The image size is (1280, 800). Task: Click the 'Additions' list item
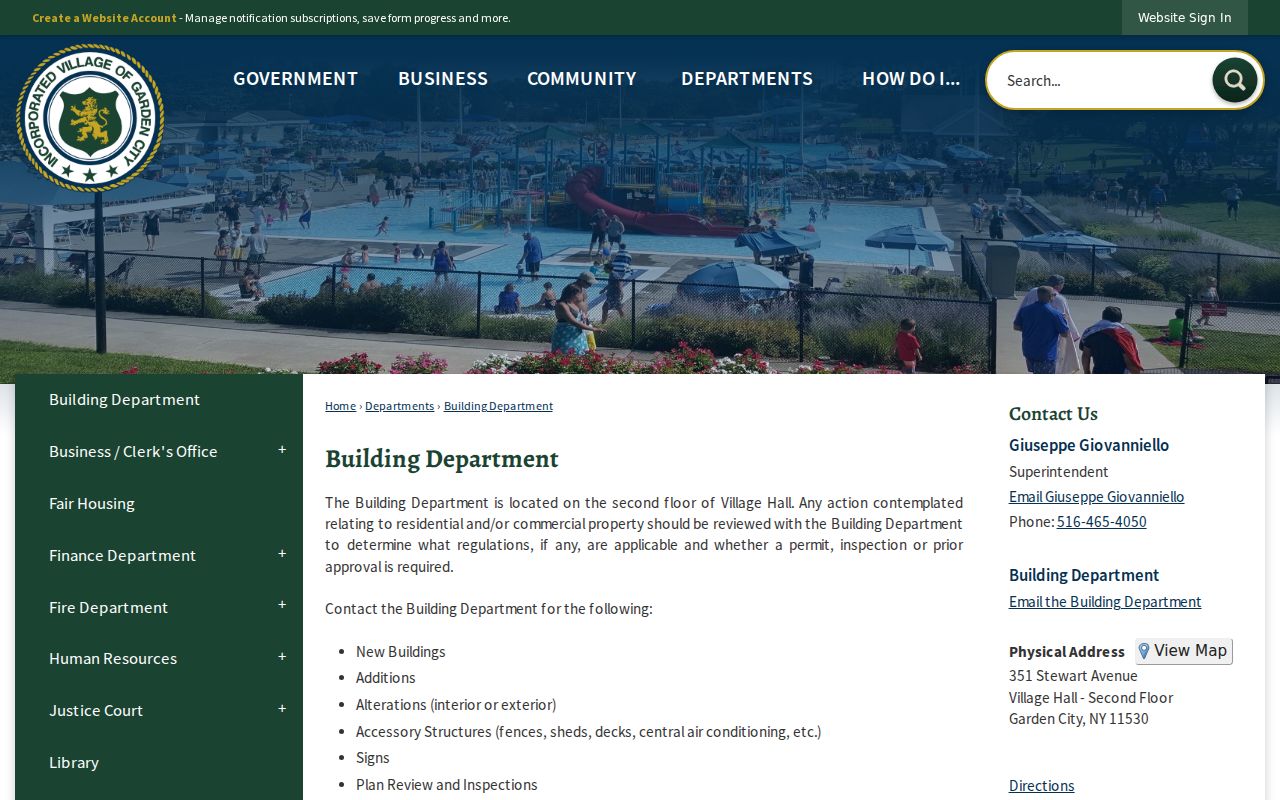(x=386, y=678)
